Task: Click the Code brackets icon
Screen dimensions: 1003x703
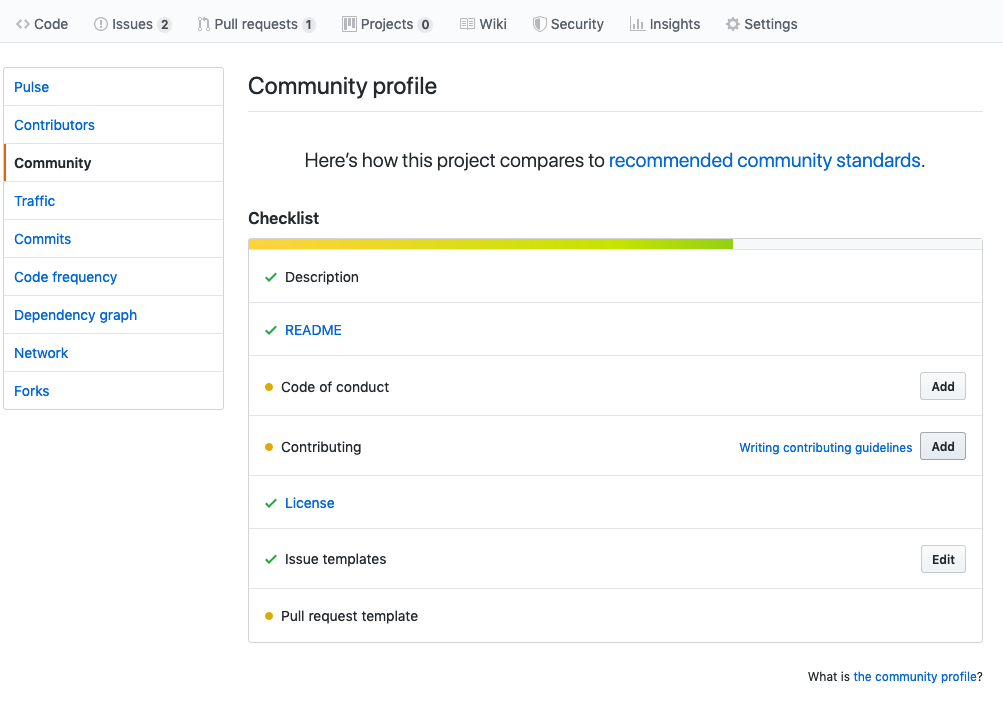Action: click(23, 24)
